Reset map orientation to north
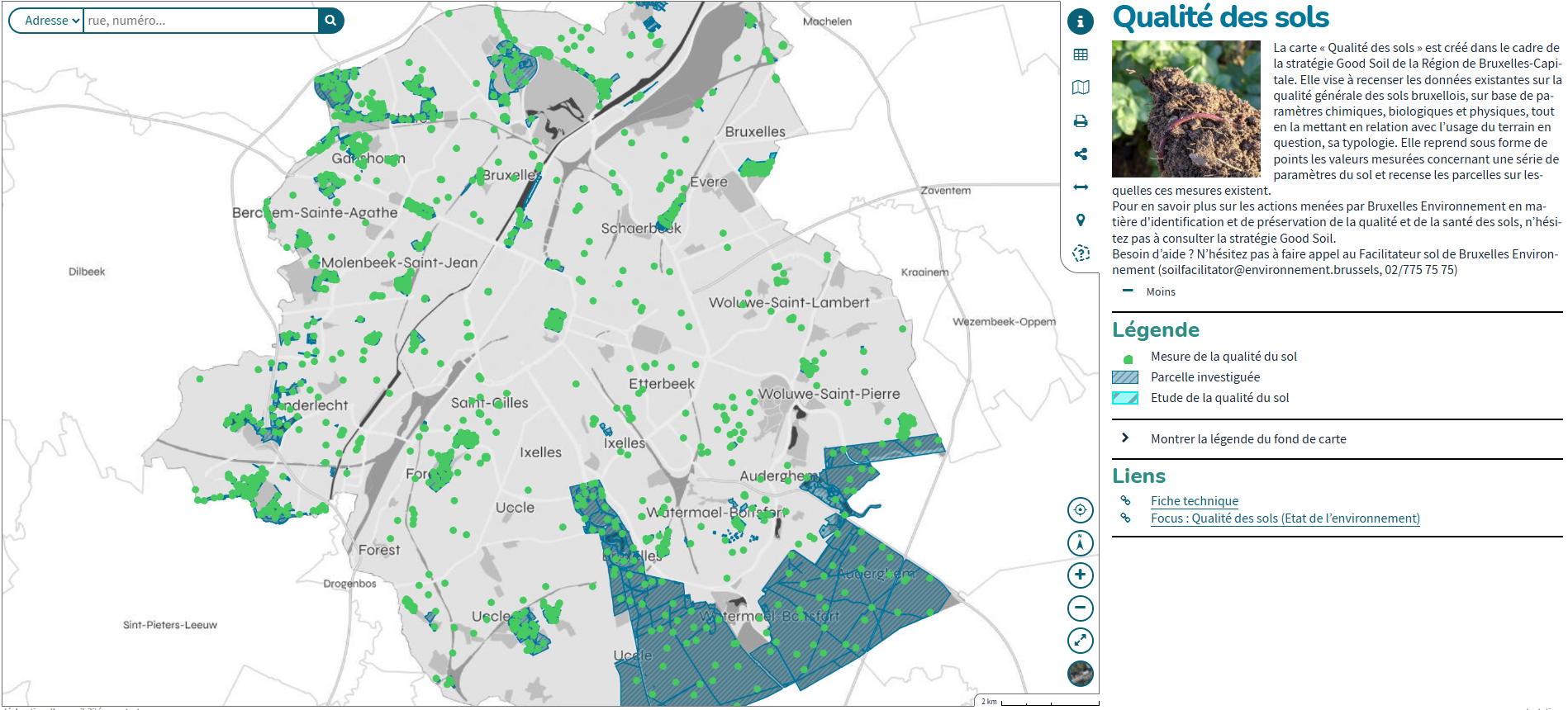Viewport: 1568px width, 710px height. coord(1080,543)
